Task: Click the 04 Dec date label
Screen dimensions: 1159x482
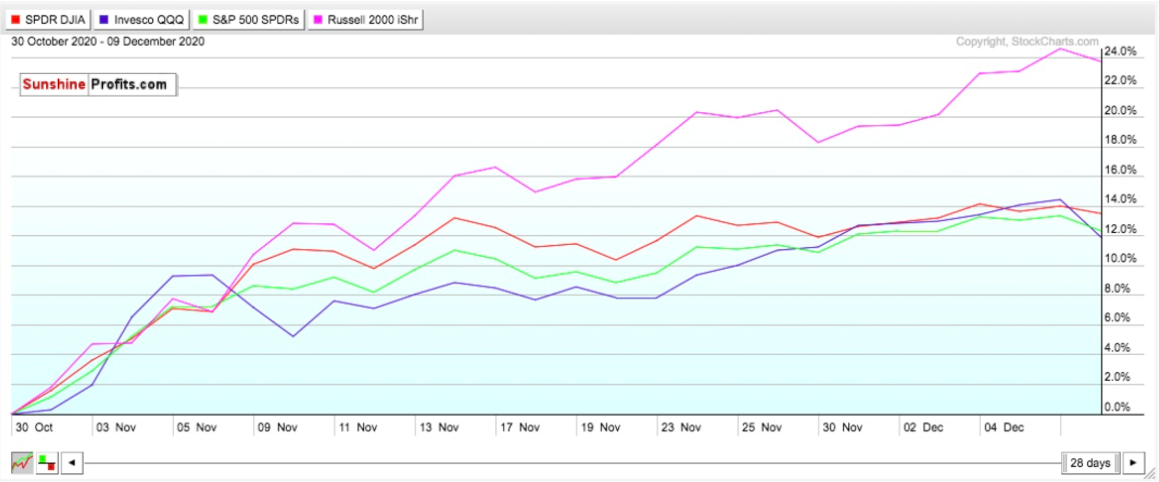Action: pos(1005,427)
